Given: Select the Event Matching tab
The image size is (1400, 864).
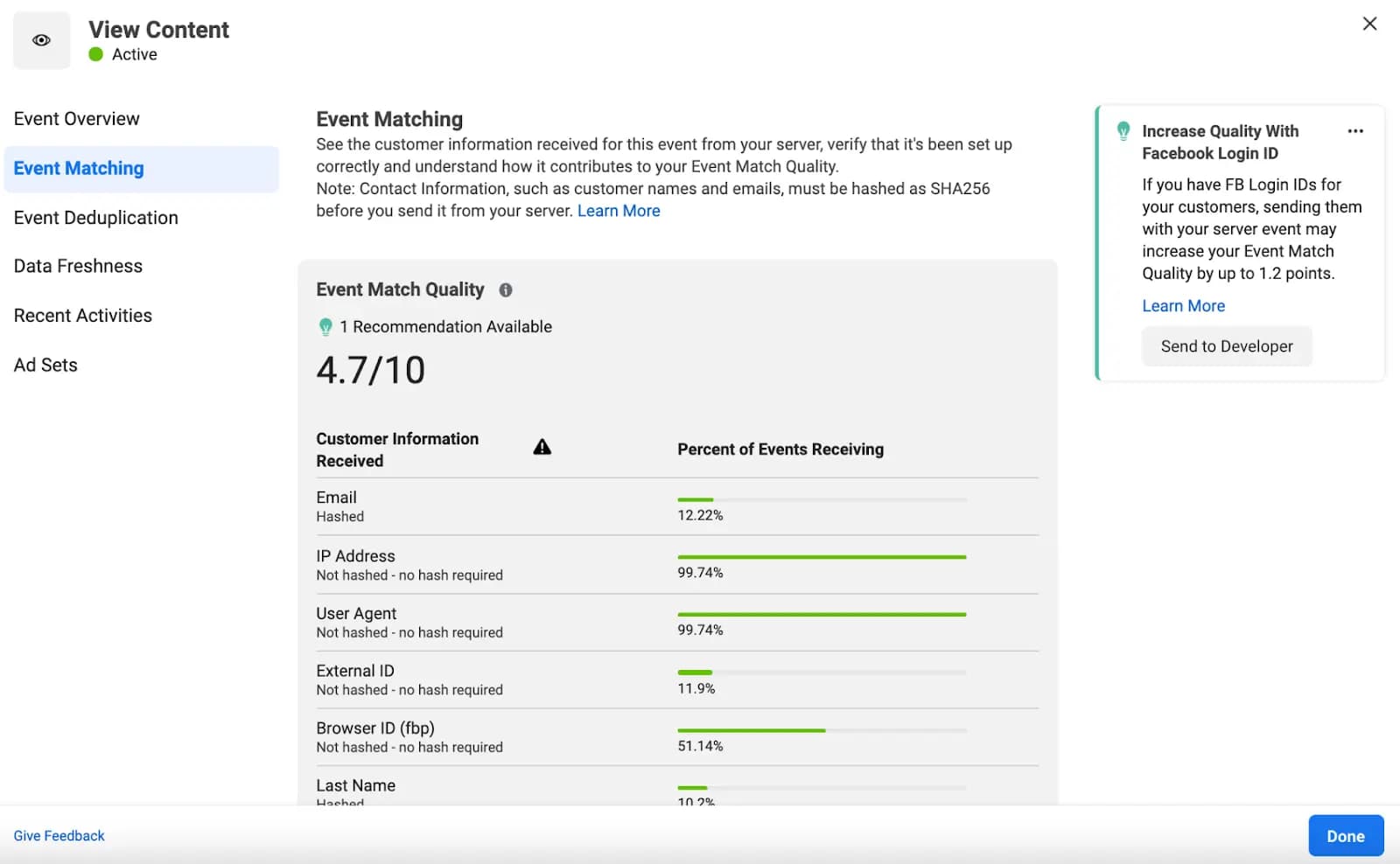Looking at the screenshot, I should pos(79,169).
